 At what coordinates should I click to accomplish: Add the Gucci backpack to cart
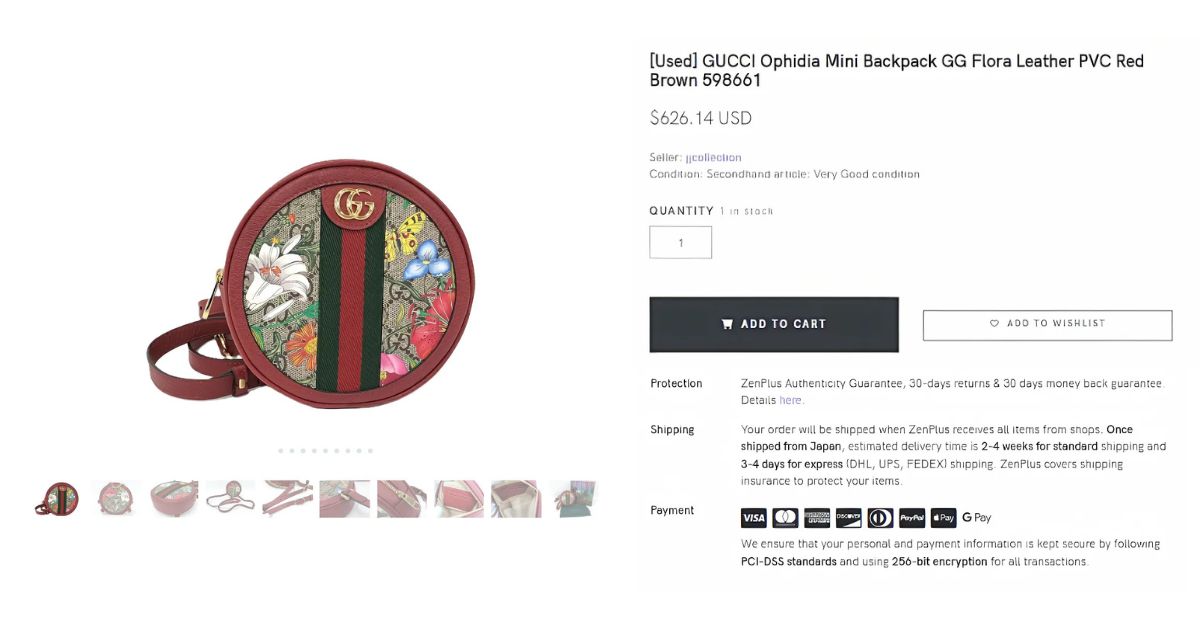click(x=773, y=324)
